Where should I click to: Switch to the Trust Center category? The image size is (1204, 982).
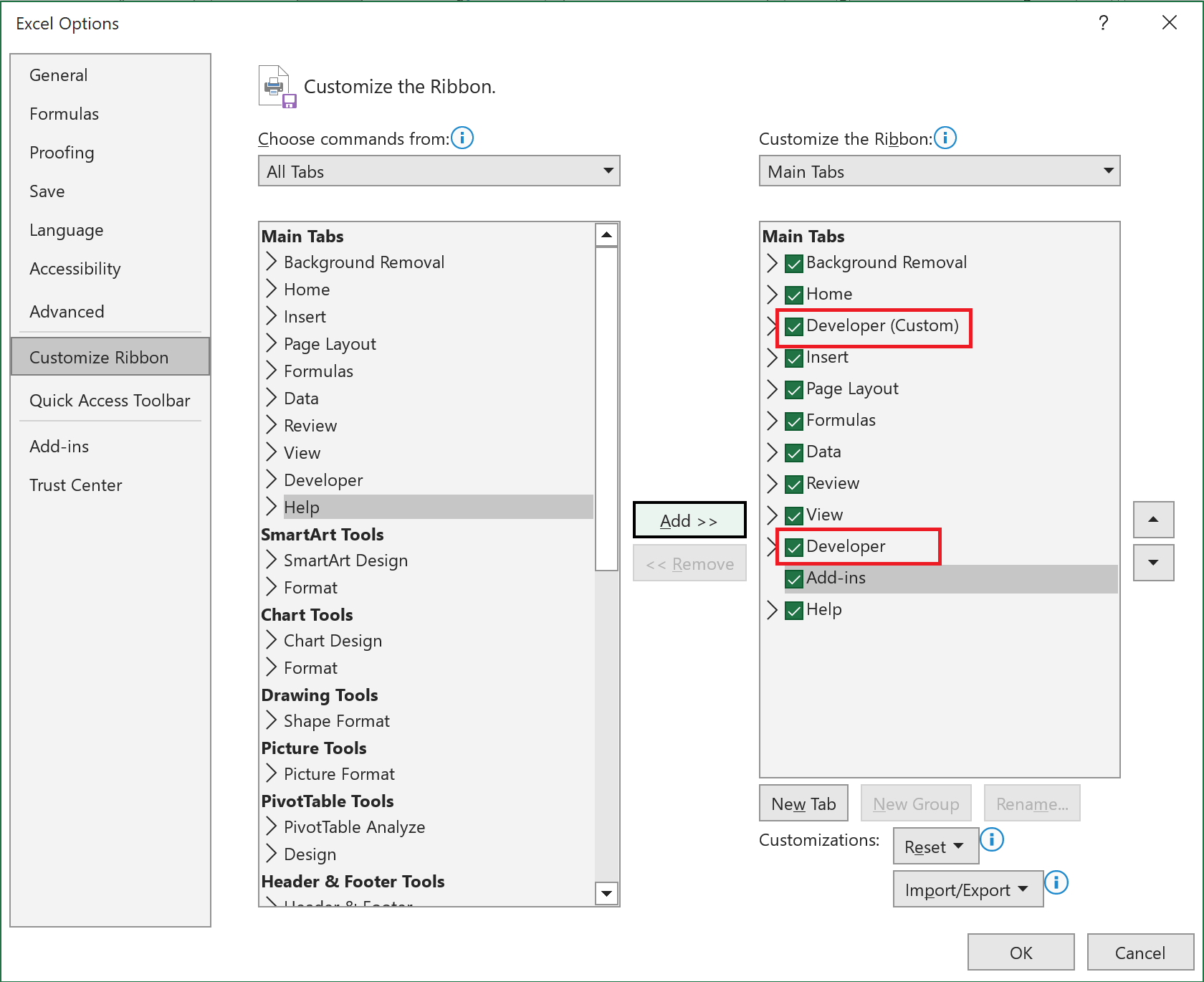point(75,485)
